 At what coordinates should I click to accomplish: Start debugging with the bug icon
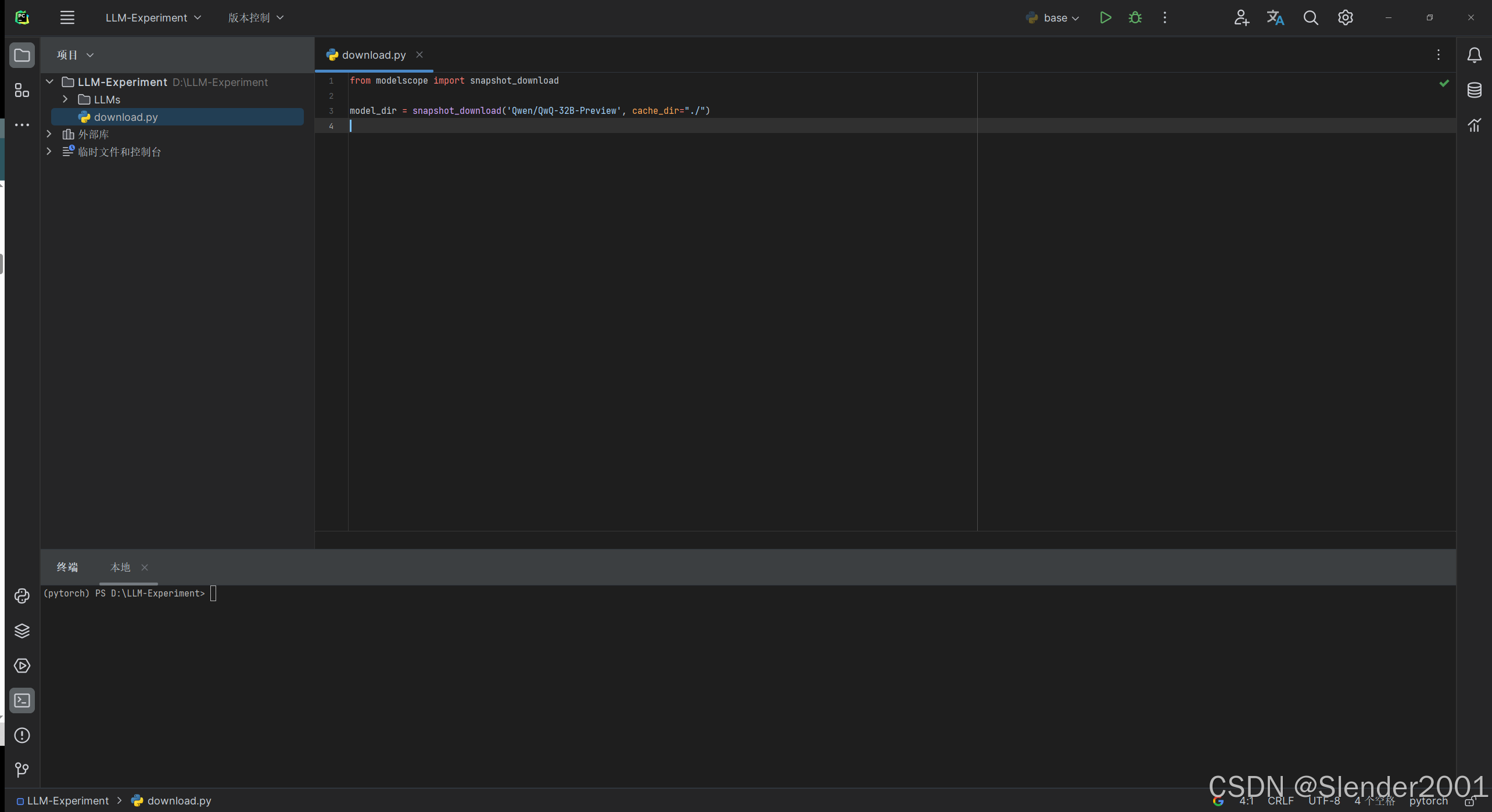(1135, 17)
